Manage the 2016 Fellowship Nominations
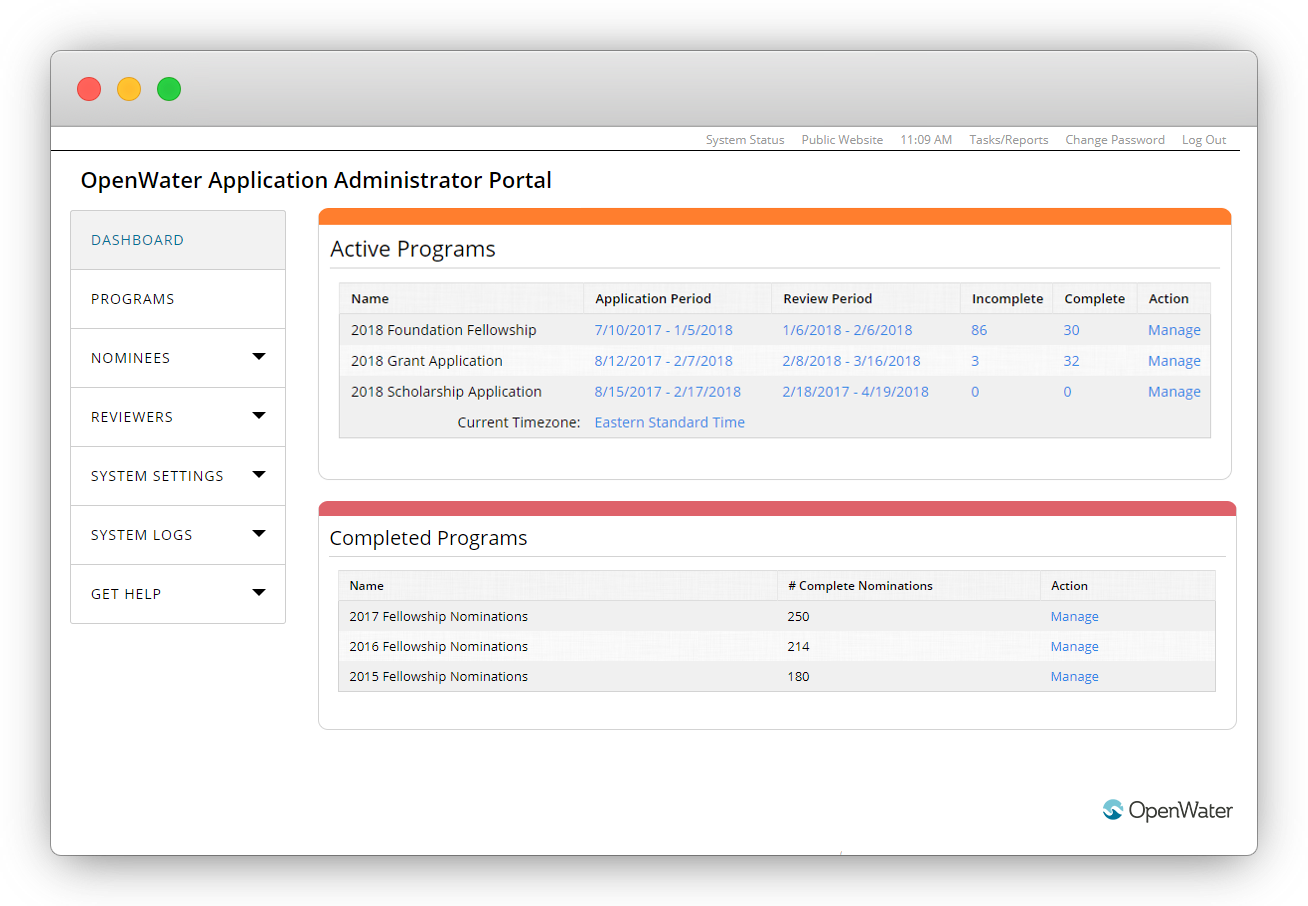 coord(1075,647)
